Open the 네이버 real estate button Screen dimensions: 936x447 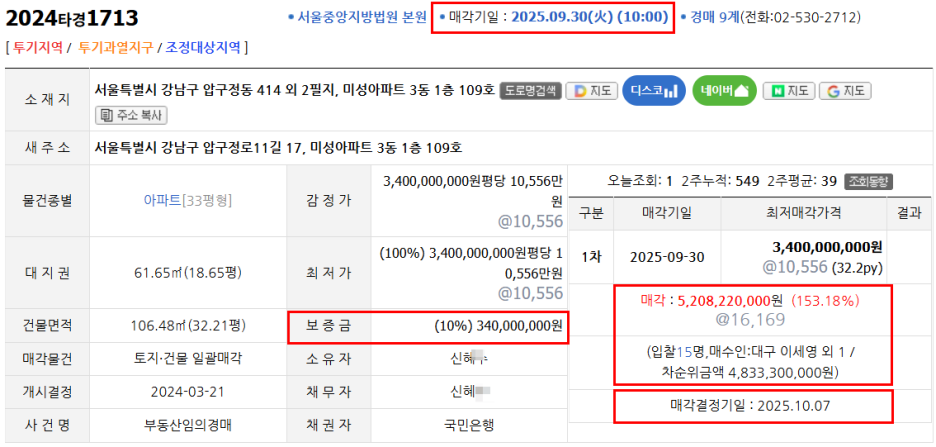click(724, 91)
